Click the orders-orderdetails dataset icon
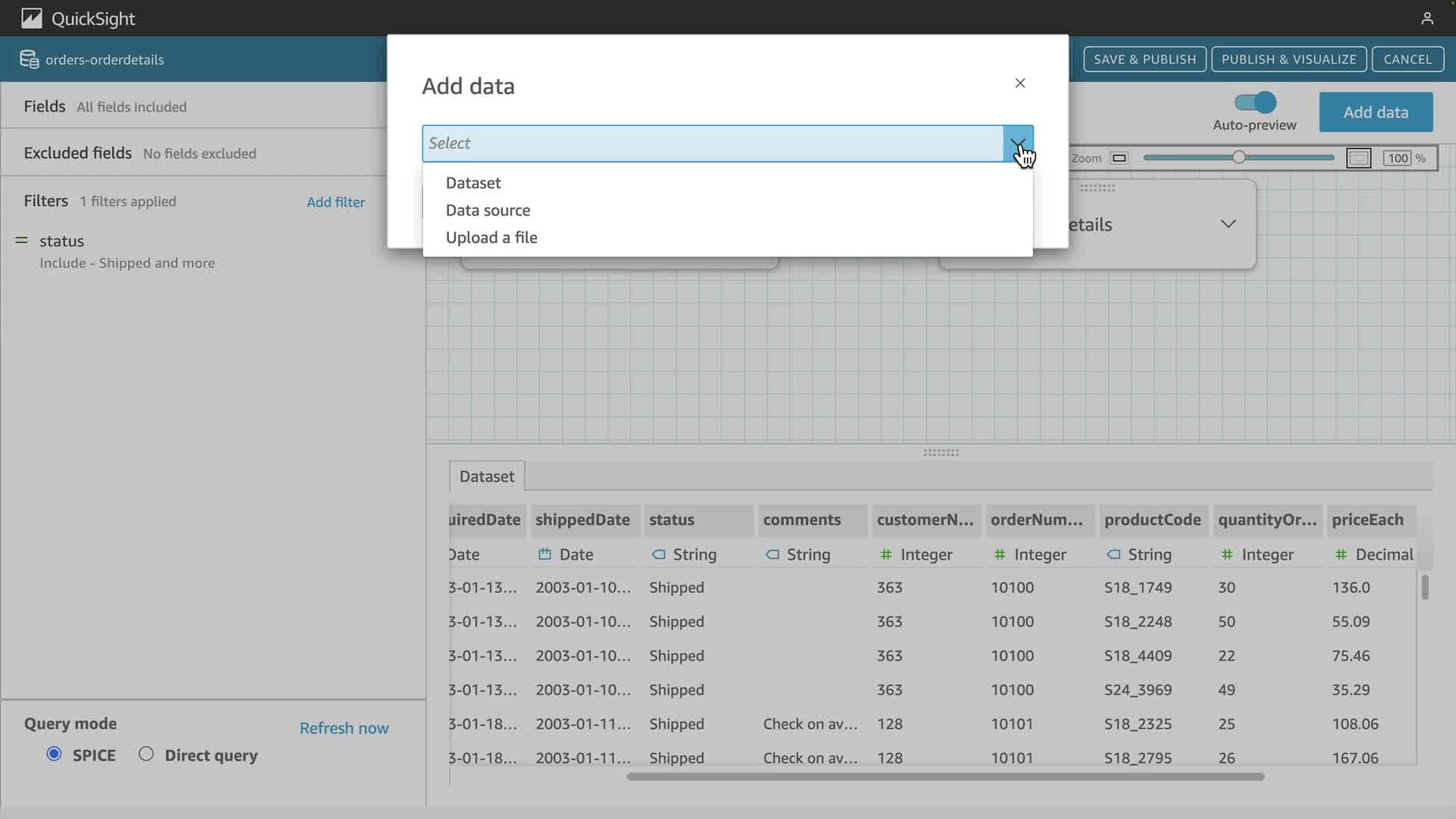This screenshot has width=1456, height=819. point(29,59)
